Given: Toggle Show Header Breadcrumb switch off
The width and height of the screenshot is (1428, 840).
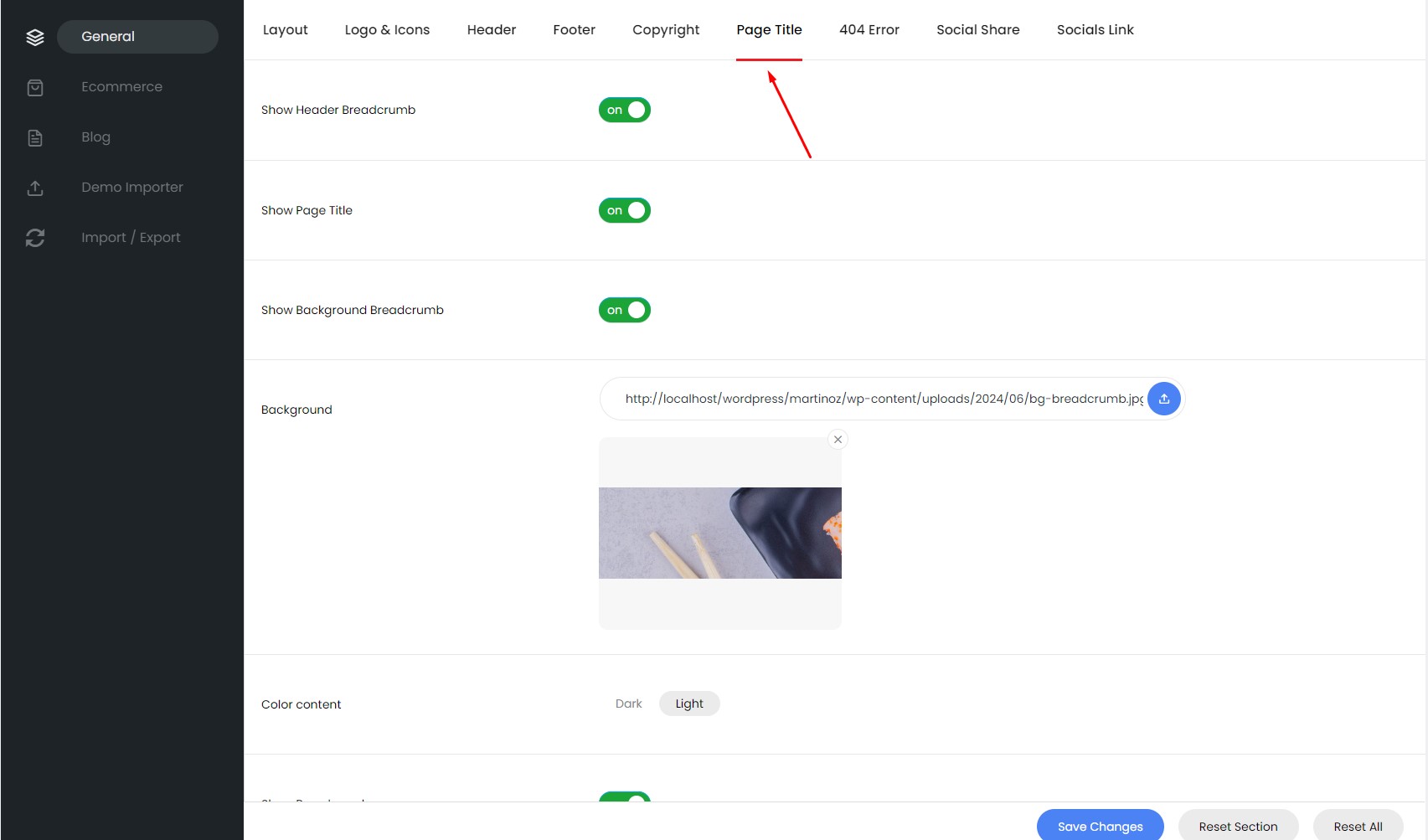Looking at the screenshot, I should [x=625, y=110].
